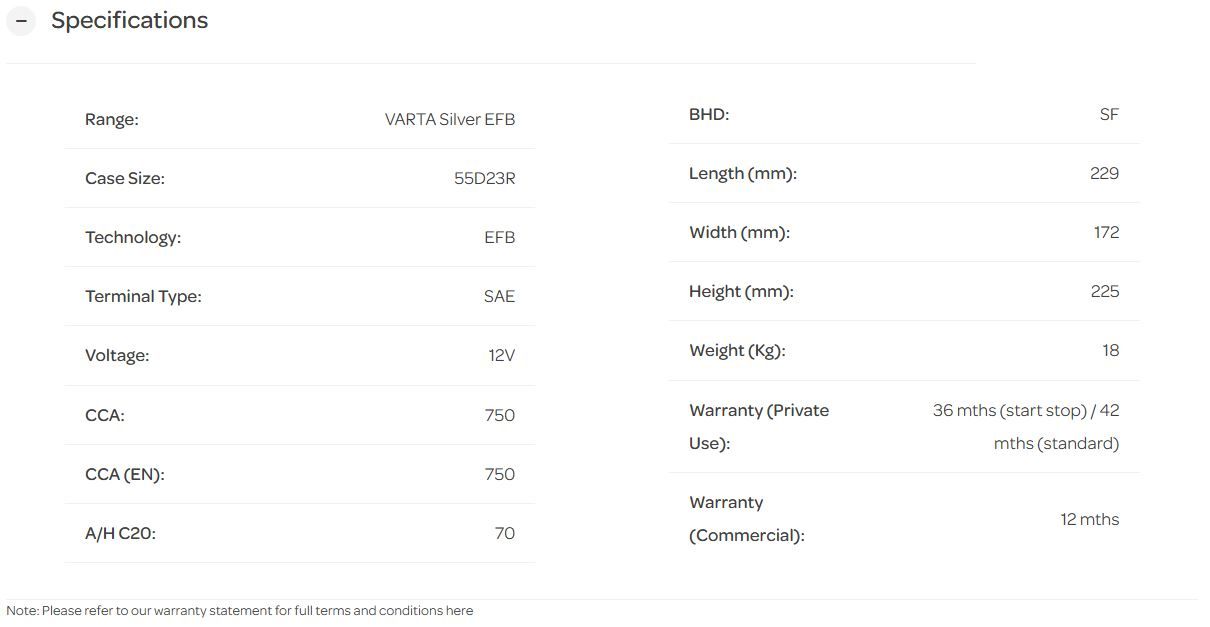Click the '12V' voltage value
This screenshot has height=627, width=1210.
pyautogui.click(x=502, y=356)
